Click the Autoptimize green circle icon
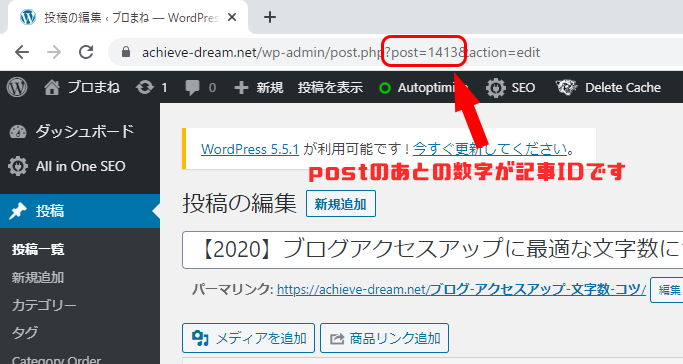The height and width of the screenshot is (364, 683). [x=385, y=88]
